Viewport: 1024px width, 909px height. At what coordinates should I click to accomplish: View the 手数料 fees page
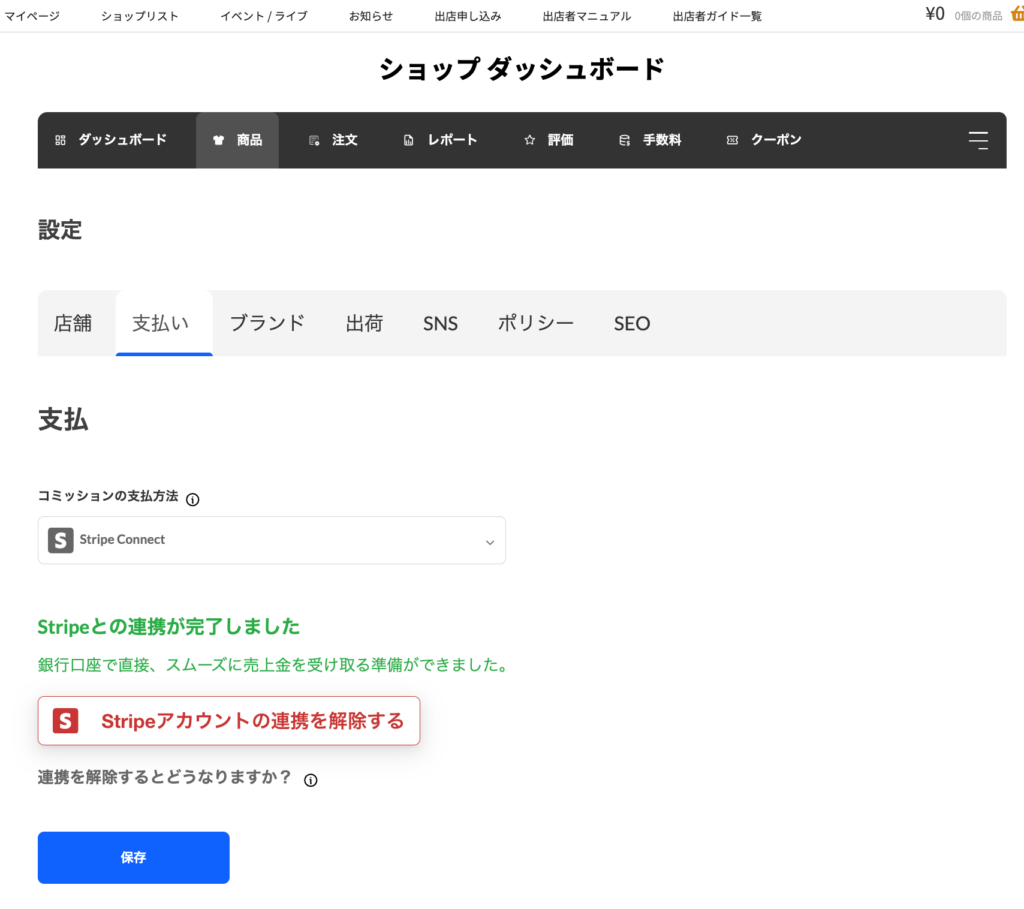pyautogui.click(x=650, y=140)
